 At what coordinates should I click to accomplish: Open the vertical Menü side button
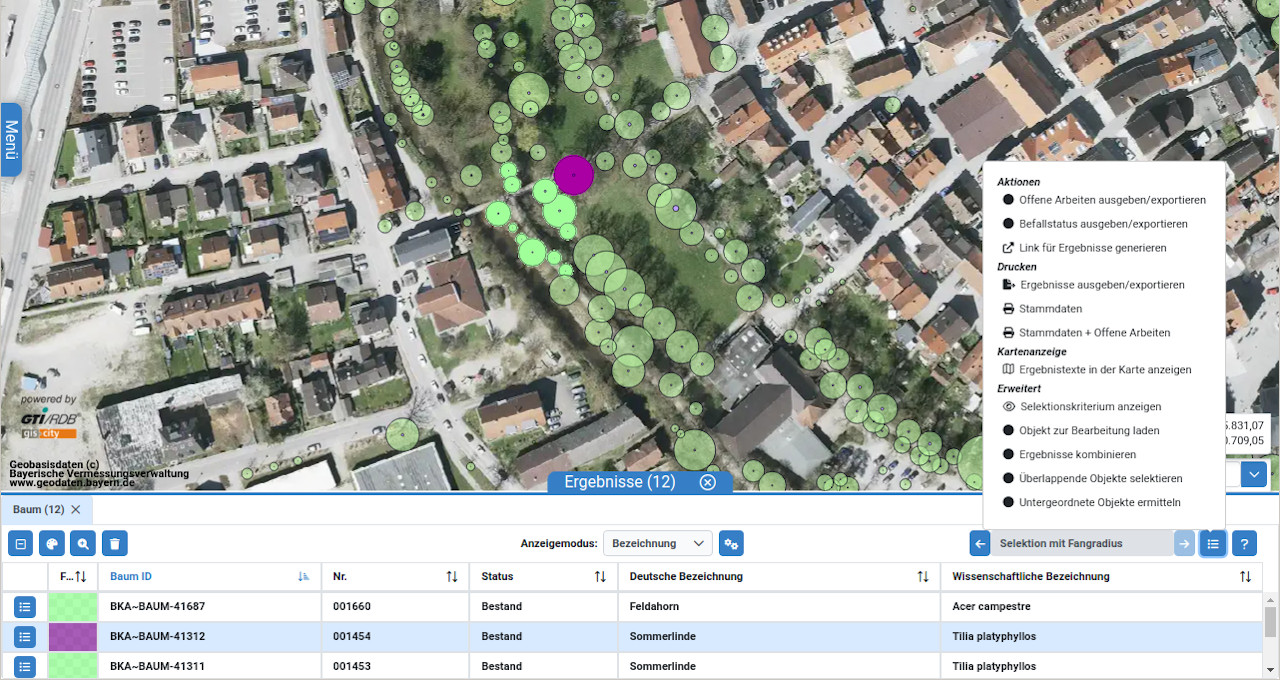point(11,140)
